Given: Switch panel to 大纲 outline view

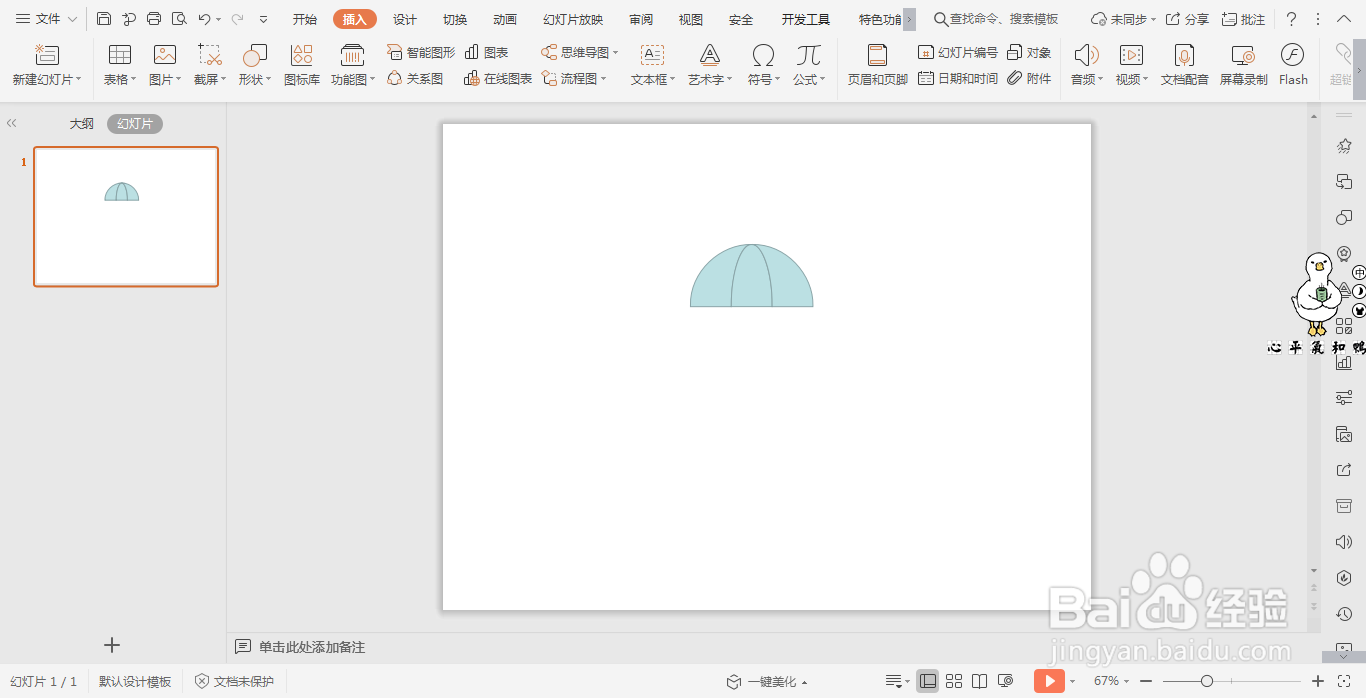Looking at the screenshot, I should 81,124.
